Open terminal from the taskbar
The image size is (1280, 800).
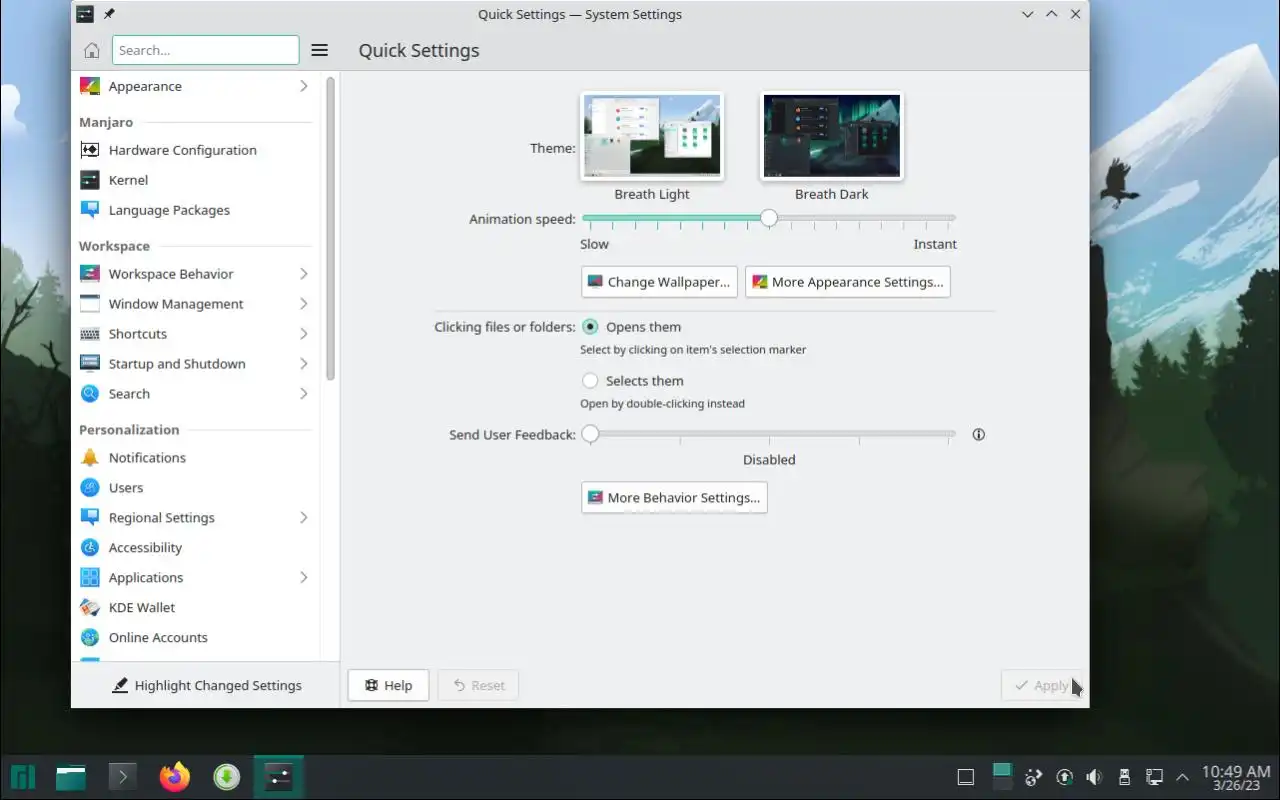coord(123,777)
